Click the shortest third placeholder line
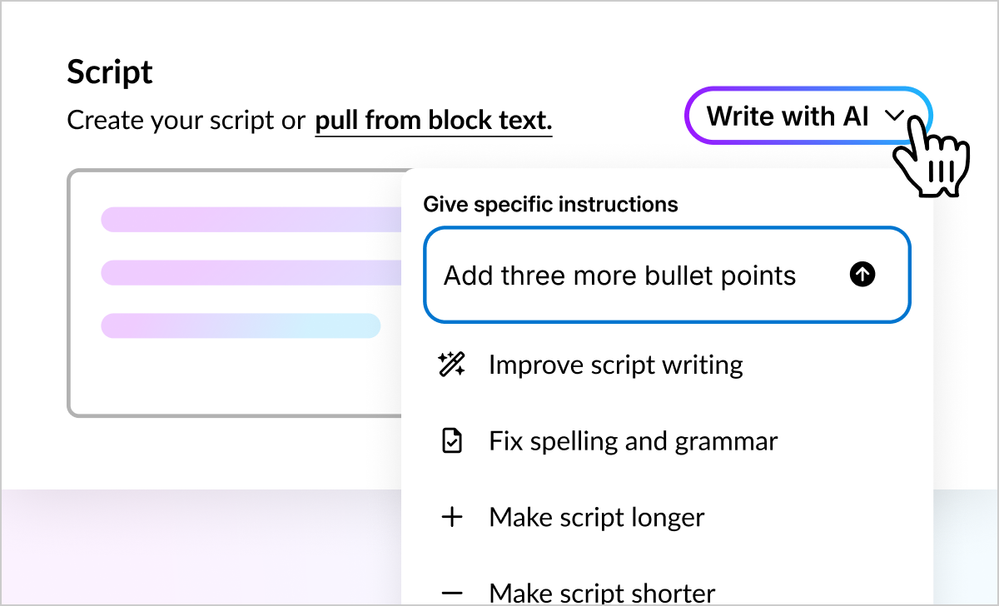Screen dimensions: 999x606 240,325
